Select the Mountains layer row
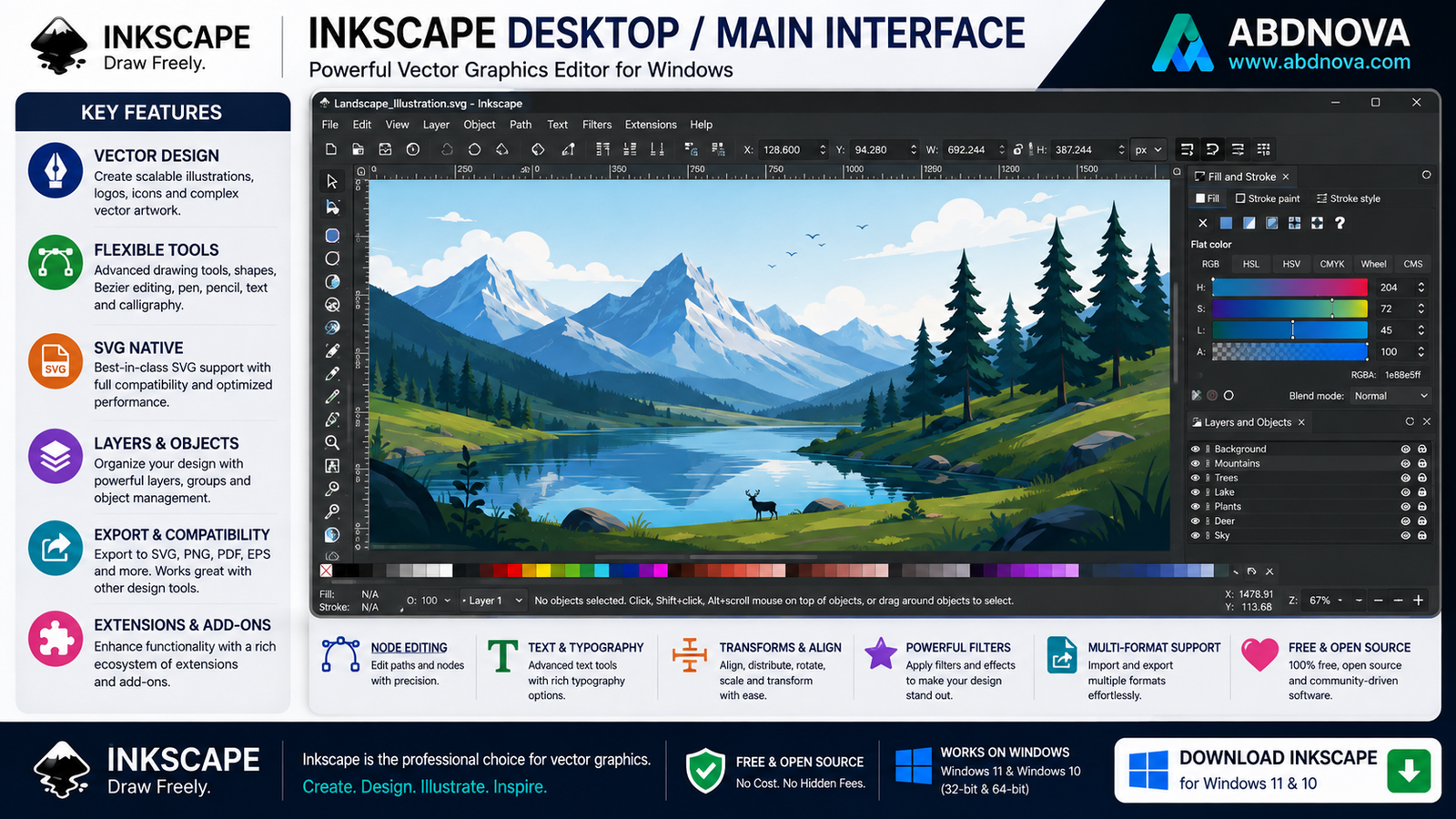This screenshot has width=1456, height=819. click(1309, 464)
